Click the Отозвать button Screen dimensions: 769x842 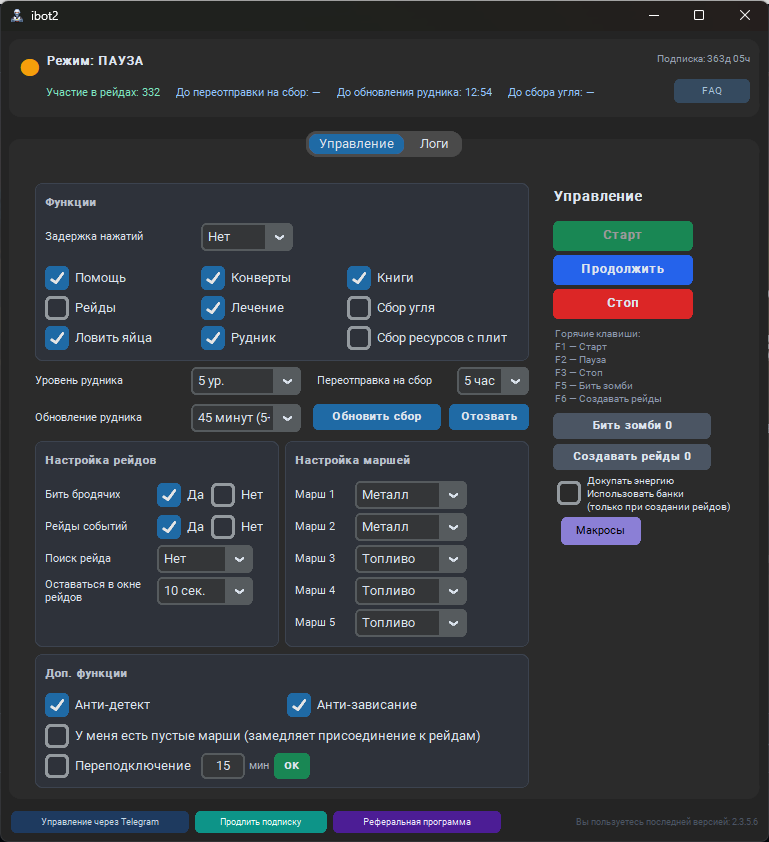(489, 417)
